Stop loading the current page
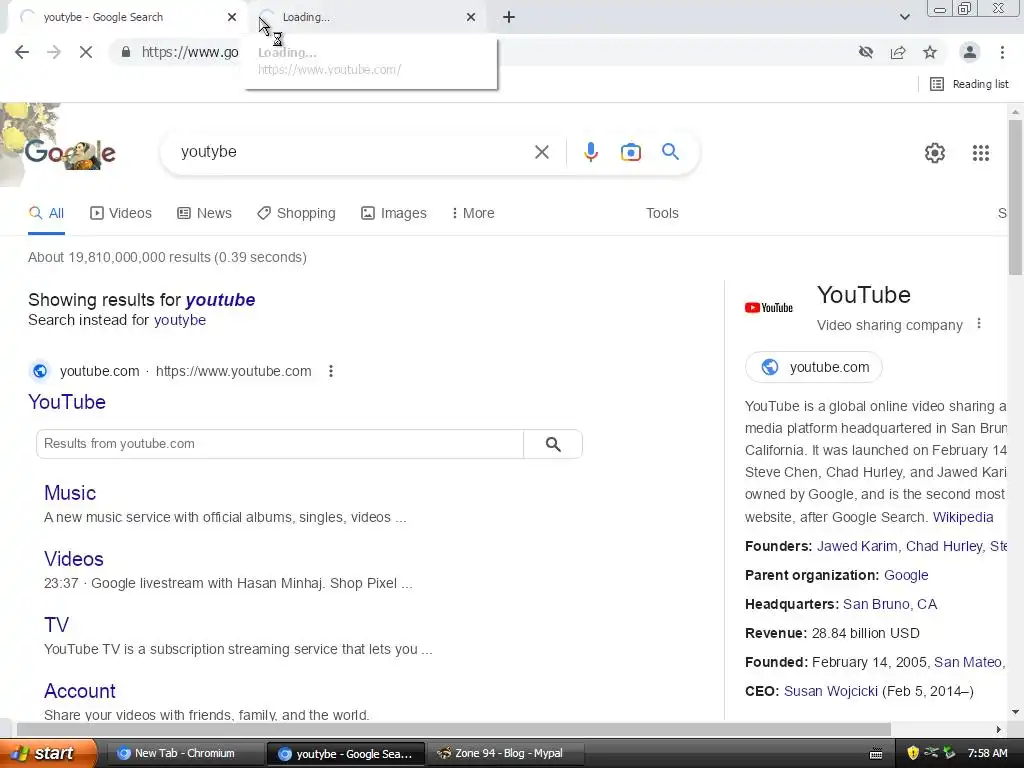 86,52
